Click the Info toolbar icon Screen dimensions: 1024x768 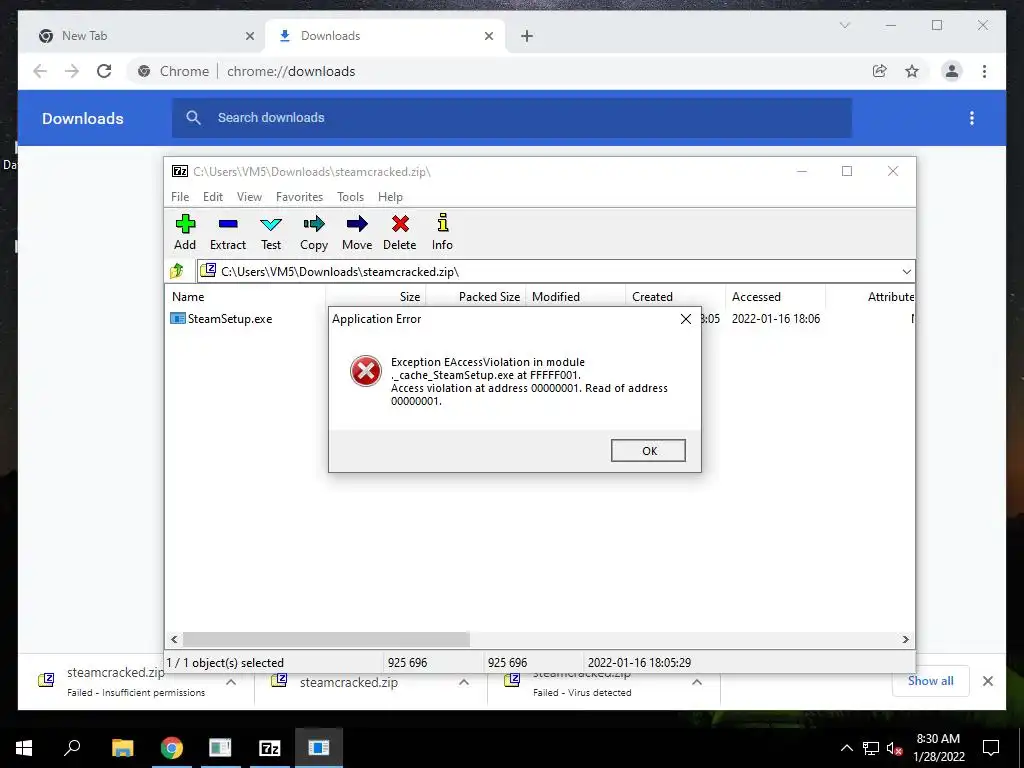[x=442, y=223]
